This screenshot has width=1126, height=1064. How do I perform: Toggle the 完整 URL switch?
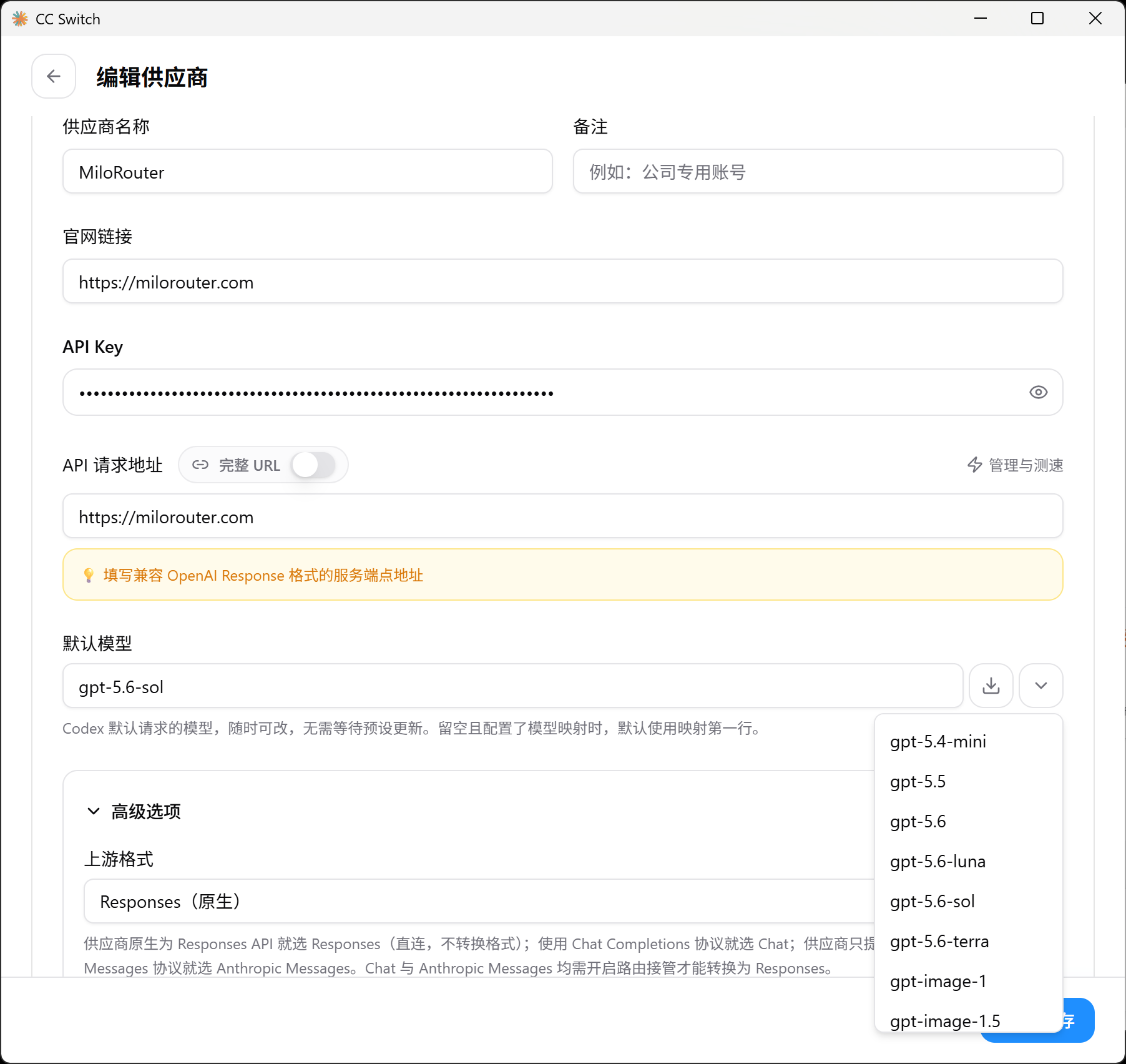(313, 465)
